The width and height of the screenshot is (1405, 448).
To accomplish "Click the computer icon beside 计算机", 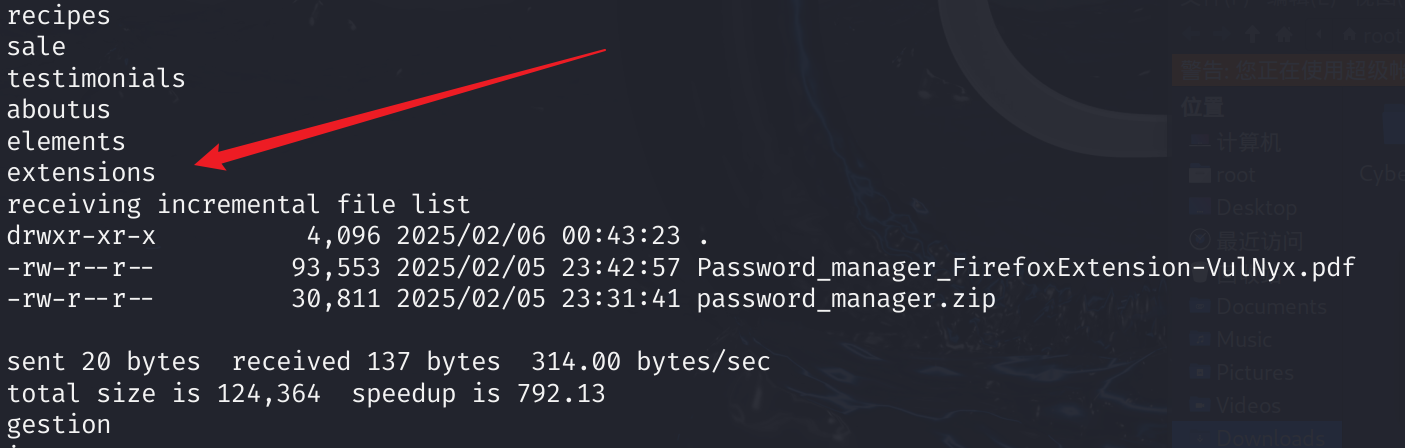I will click(1199, 142).
